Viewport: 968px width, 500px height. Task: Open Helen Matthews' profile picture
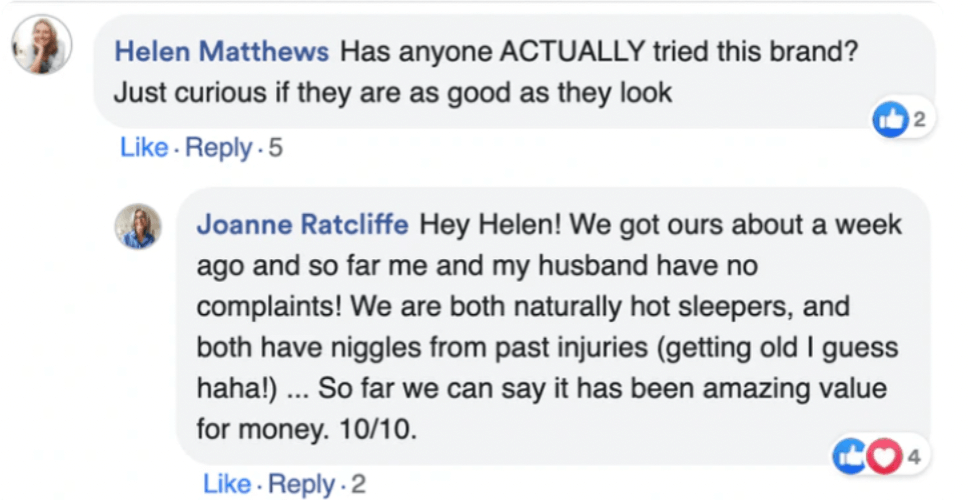[42, 45]
